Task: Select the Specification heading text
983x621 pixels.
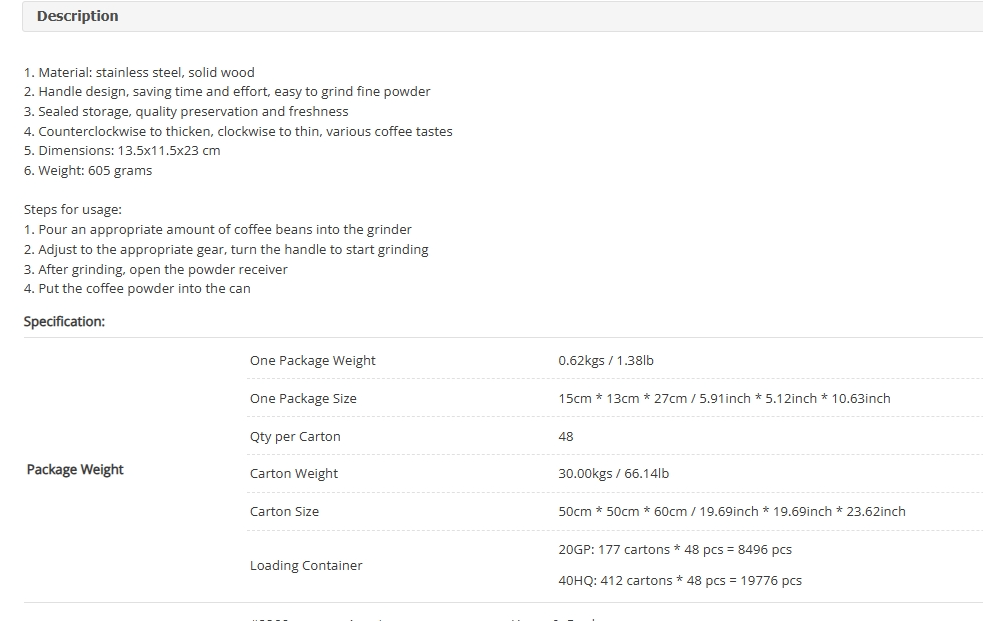Action: [64, 321]
